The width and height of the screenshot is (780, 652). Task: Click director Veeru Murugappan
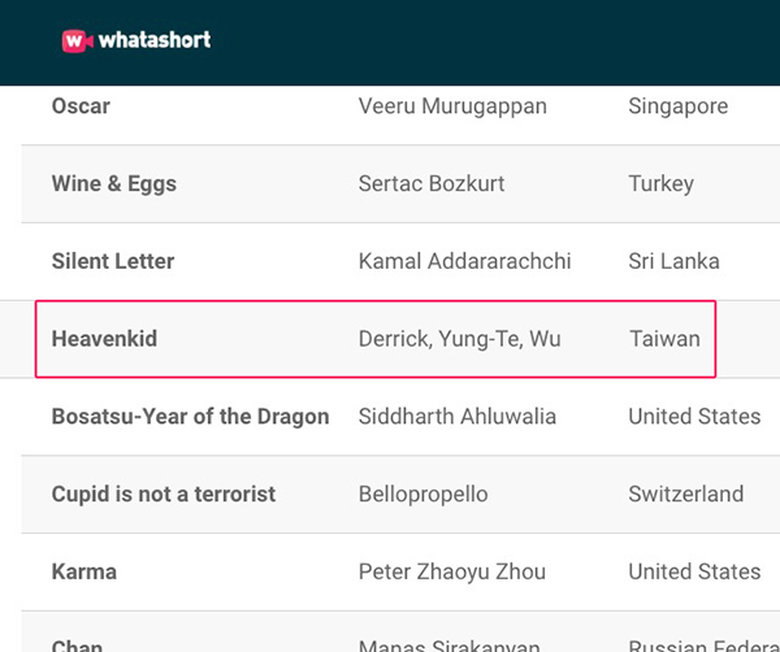tap(452, 106)
